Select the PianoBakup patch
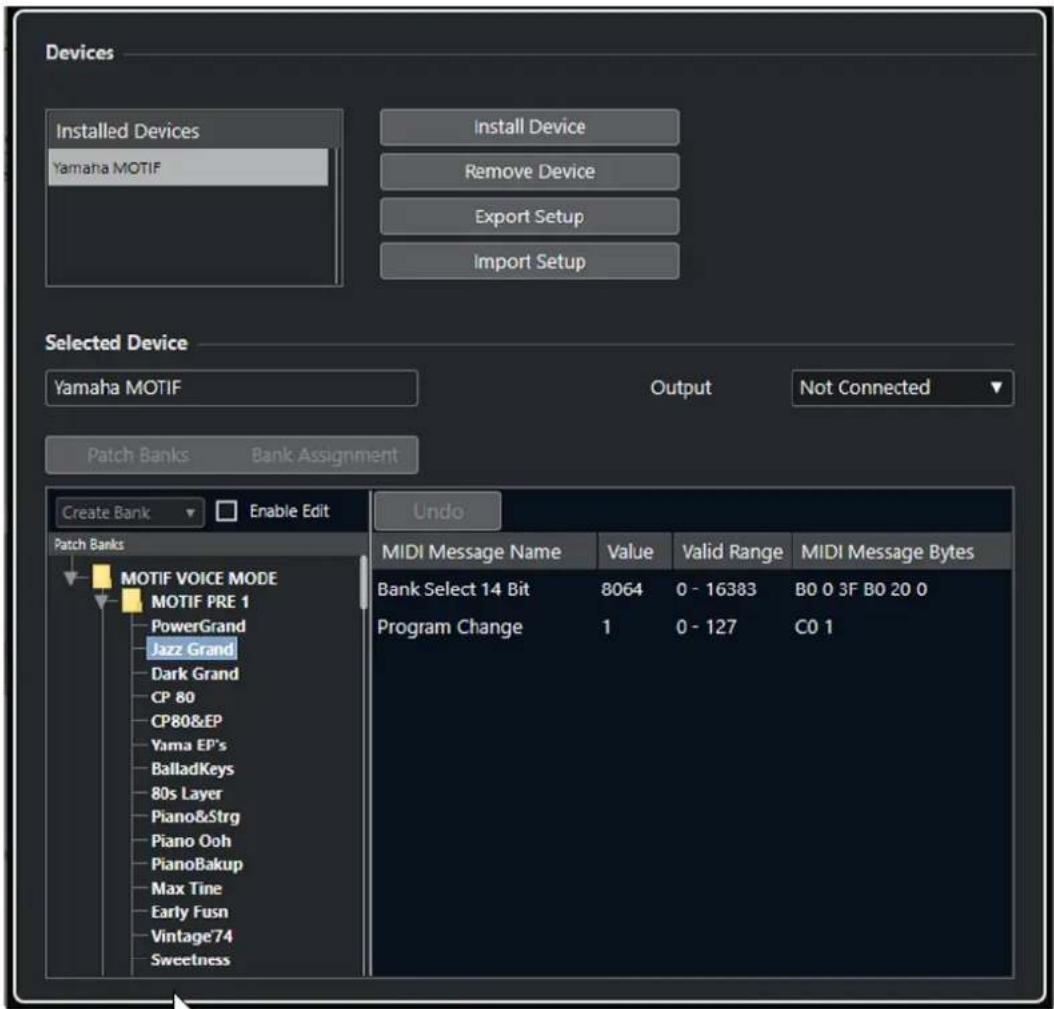Viewport: 1054px width, 1009px height. click(197, 864)
